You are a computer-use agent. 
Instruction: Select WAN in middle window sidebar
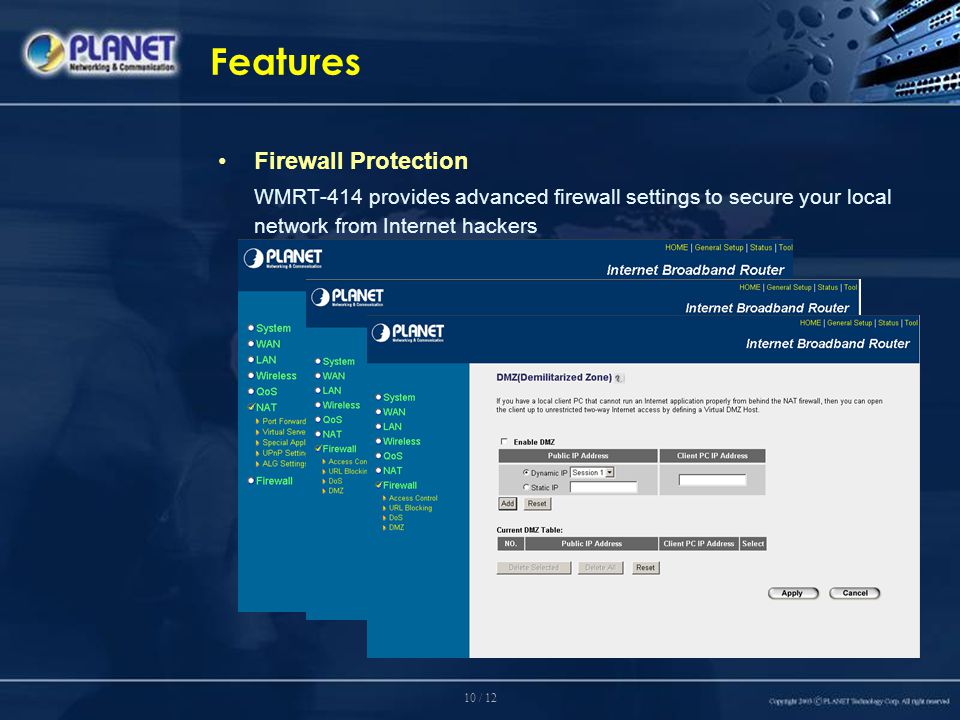pyautogui.click(x=334, y=376)
